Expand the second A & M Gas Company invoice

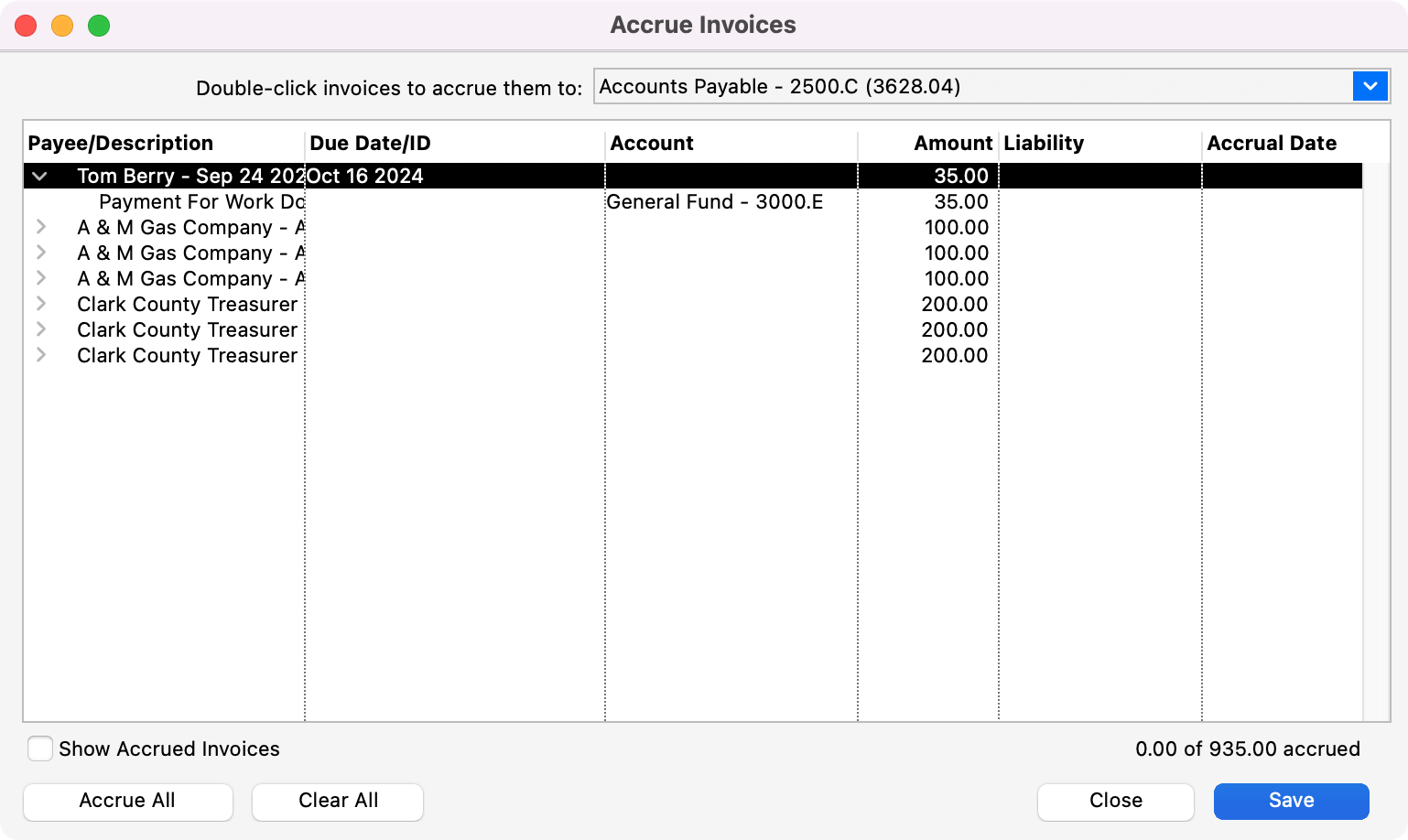point(41,253)
